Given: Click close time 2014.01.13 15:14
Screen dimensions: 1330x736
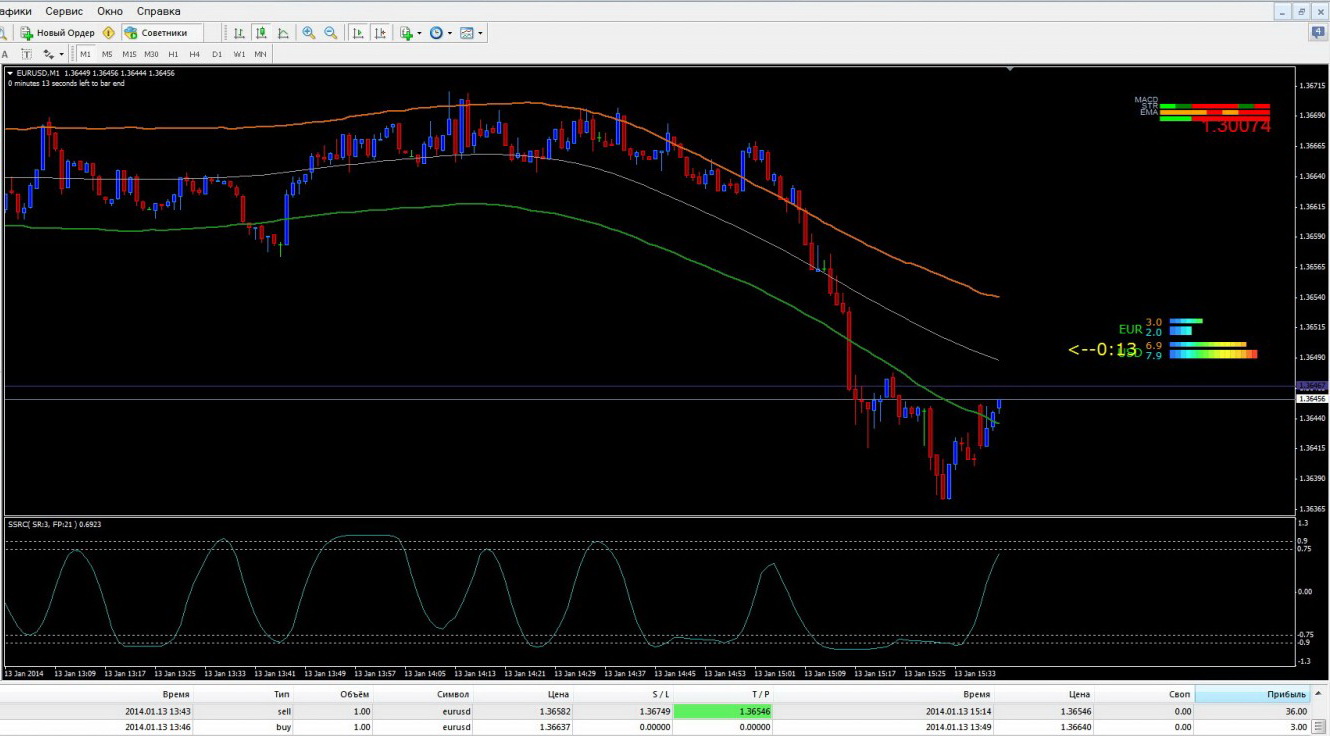Looking at the screenshot, I should click(x=959, y=711).
